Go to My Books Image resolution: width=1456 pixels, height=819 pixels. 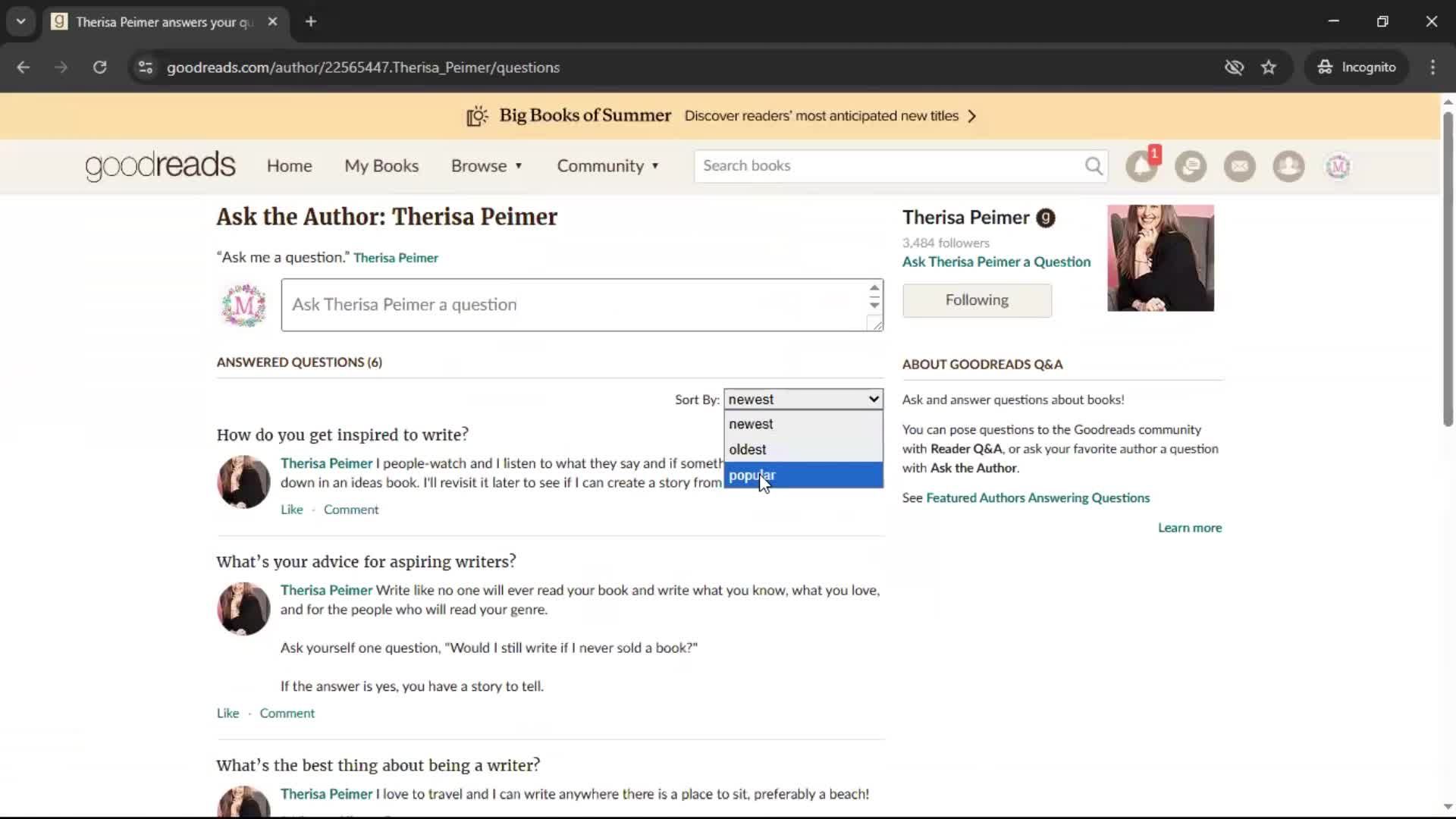(381, 166)
